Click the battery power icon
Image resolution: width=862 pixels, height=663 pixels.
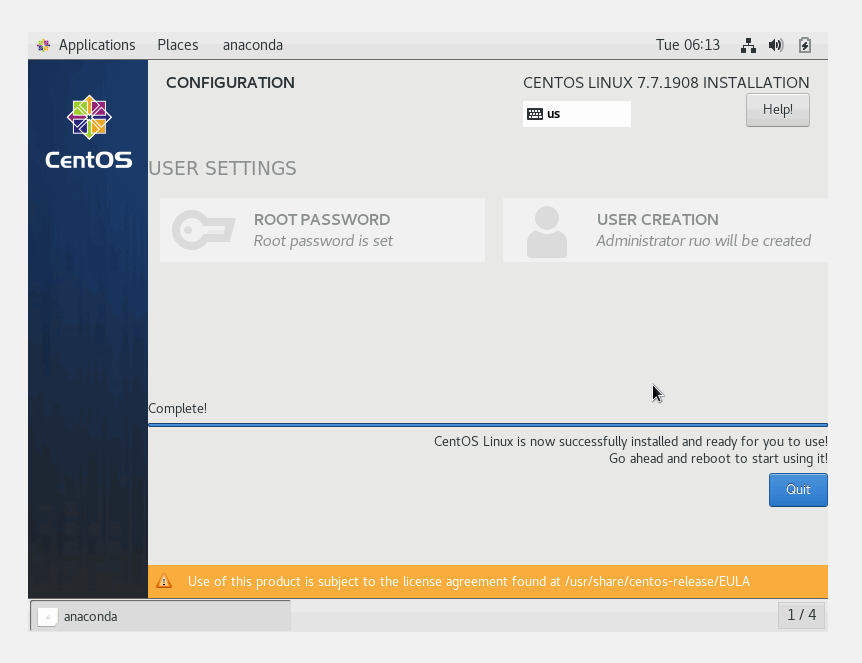pyautogui.click(x=805, y=45)
